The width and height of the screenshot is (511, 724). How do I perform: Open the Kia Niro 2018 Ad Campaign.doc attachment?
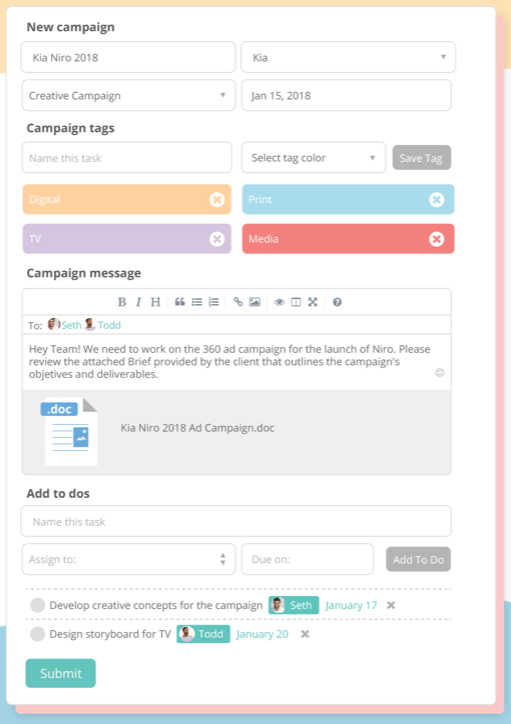click(197, 428)
